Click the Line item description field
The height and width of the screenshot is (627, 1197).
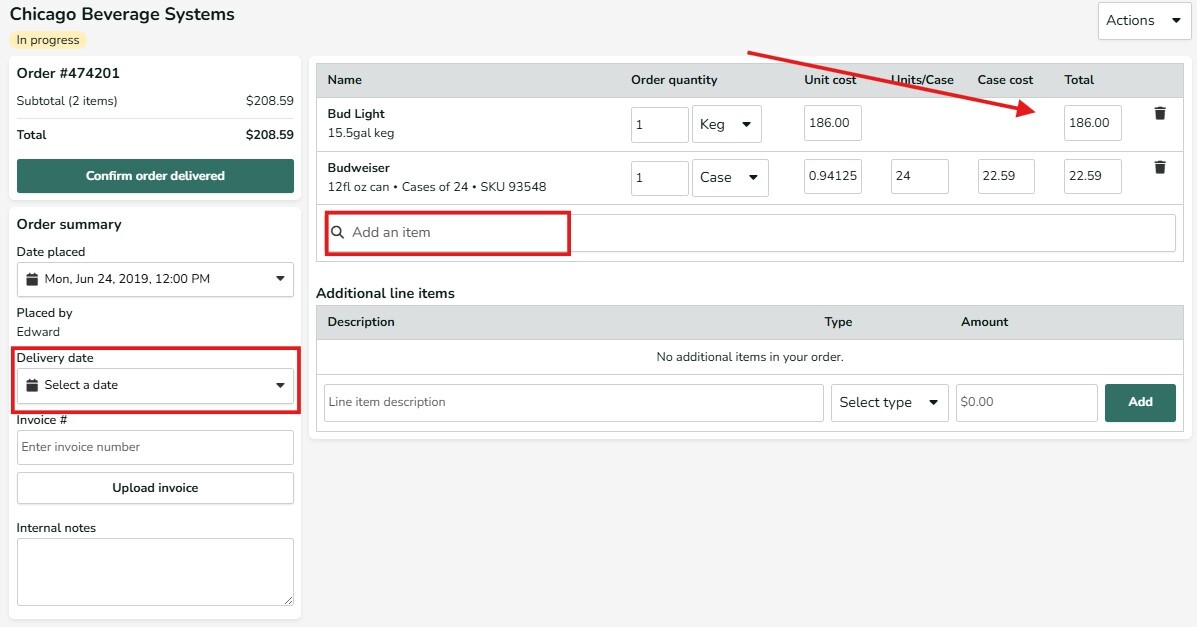(573, 402)
